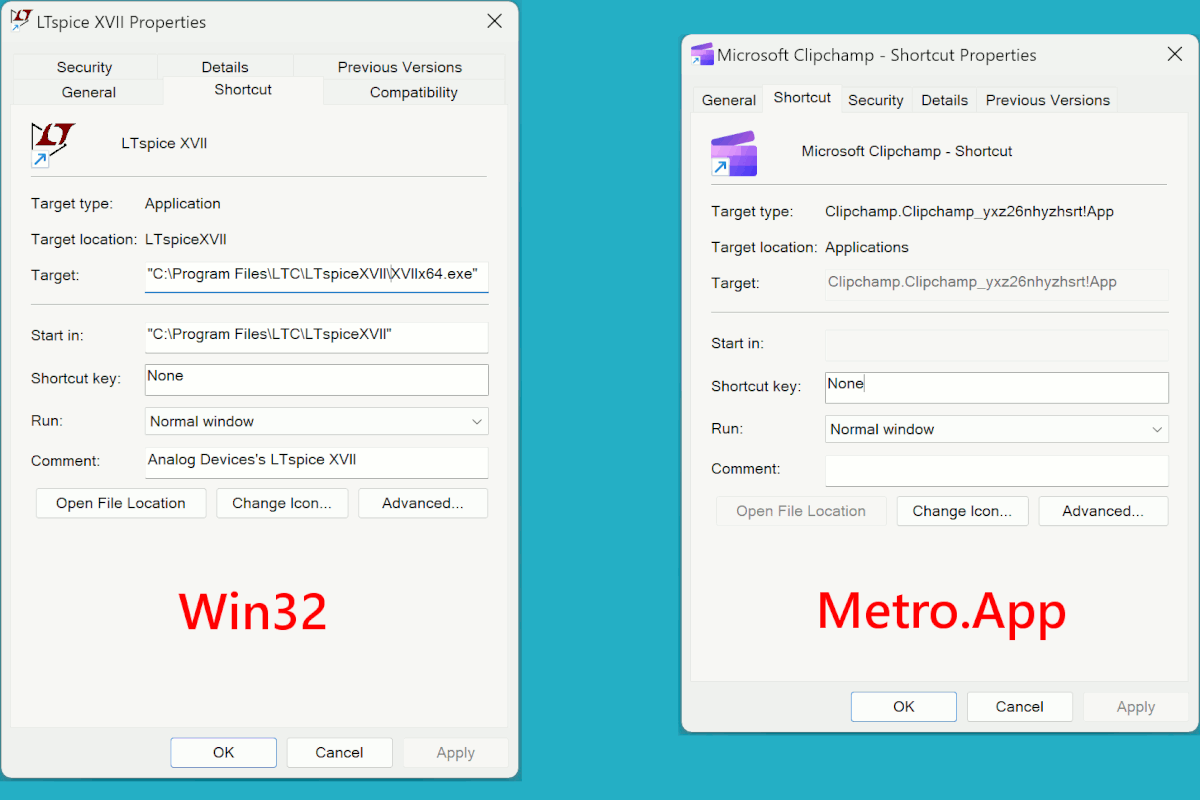Switch to Previous Versions tab in LTspice window

point(400,67)
